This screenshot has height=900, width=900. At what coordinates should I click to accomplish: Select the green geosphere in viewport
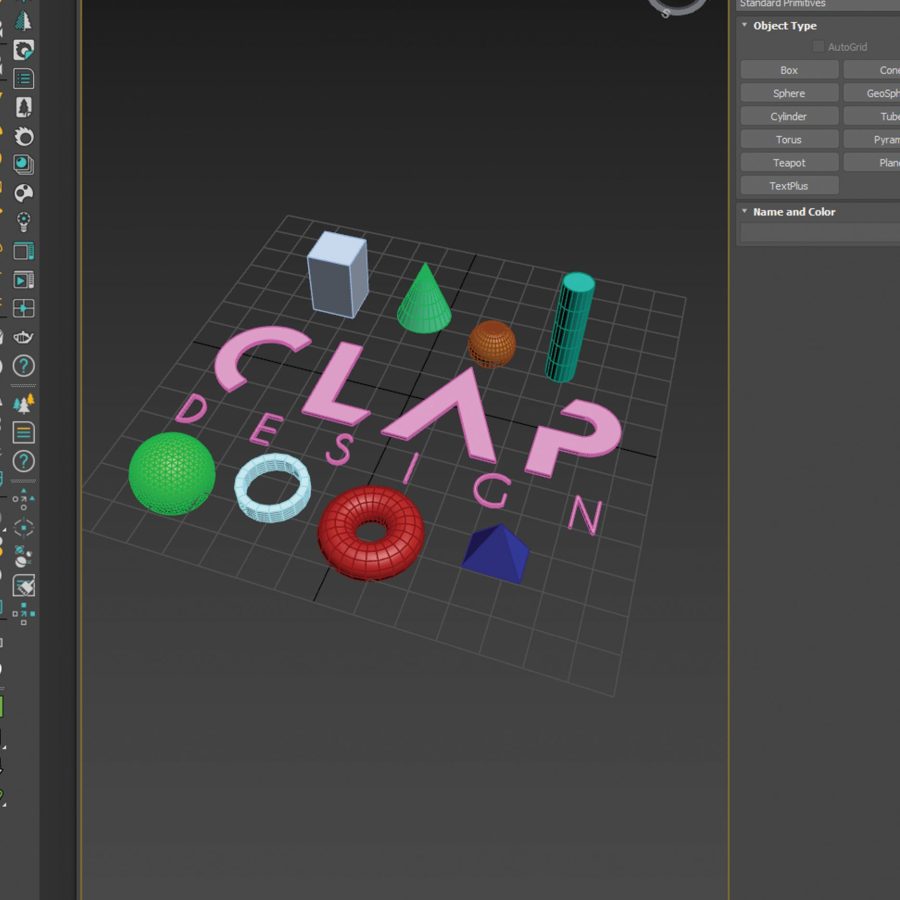(x=172, y=474)
